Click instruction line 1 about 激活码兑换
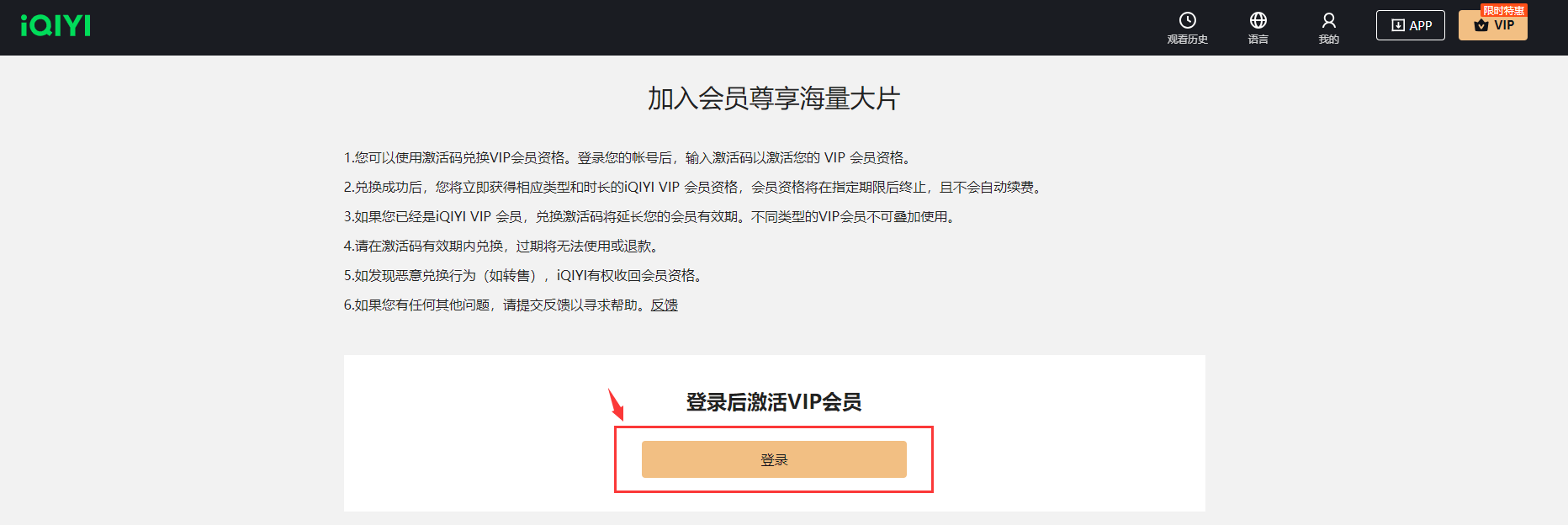 [630, 157]
